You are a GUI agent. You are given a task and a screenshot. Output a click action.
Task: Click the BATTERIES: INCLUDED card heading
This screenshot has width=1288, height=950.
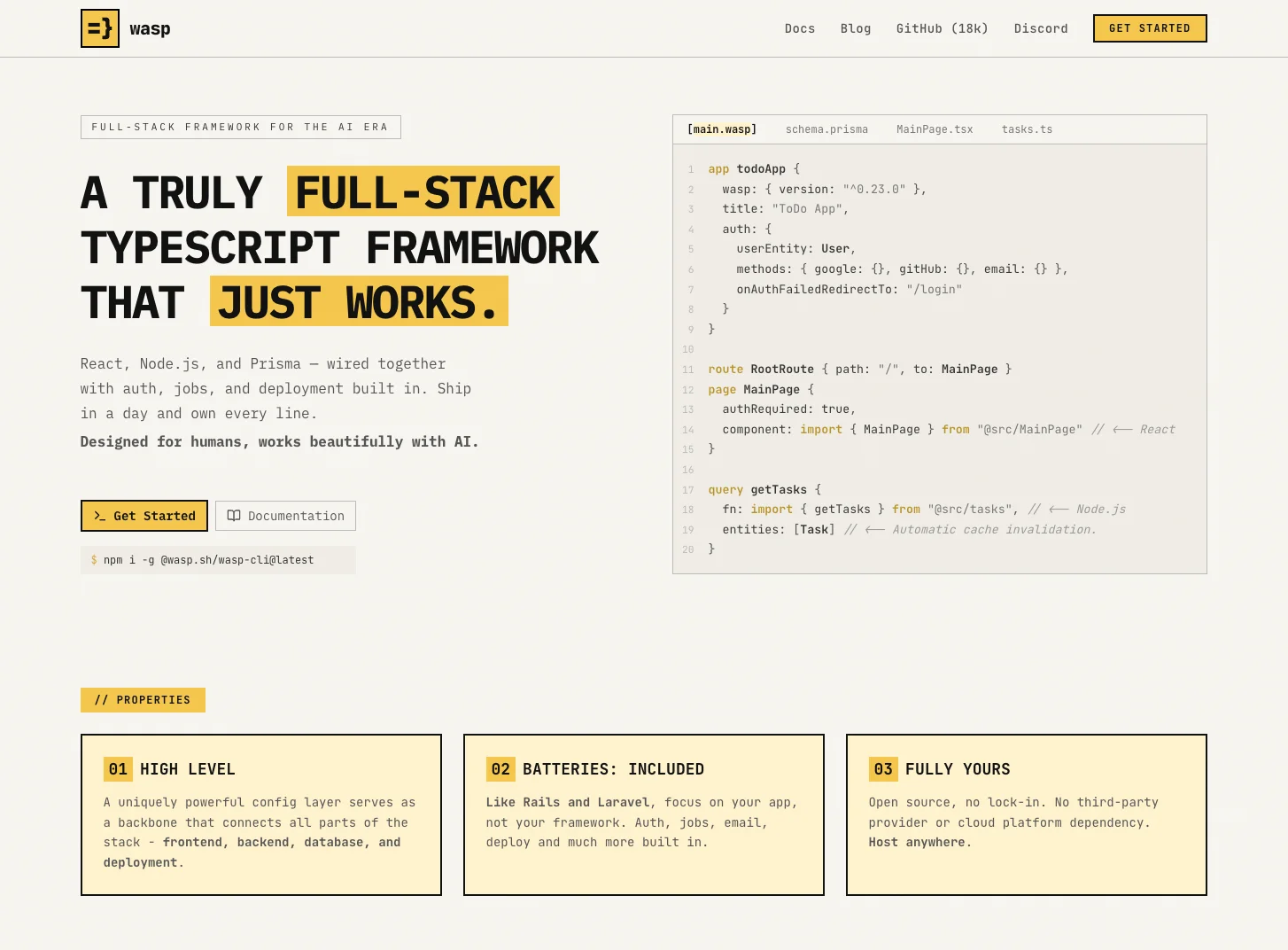613,769
